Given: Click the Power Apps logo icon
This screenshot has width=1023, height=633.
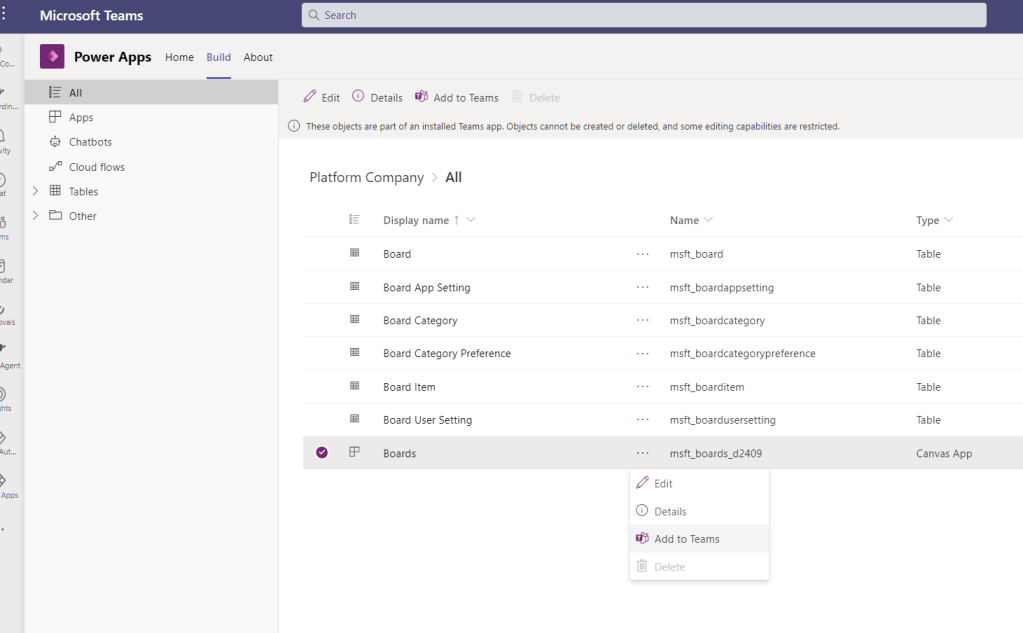Looking at the screenshot, I should click(52, 57).
